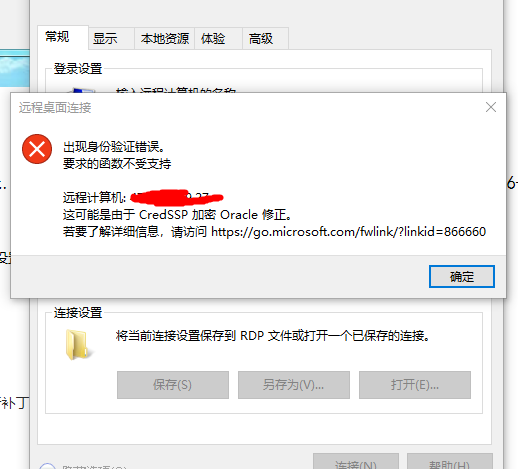Click the CredSSP 加密 Oracle 修正 message
Viewport: 518px width, 469px height.
click(x=177, y=215)
